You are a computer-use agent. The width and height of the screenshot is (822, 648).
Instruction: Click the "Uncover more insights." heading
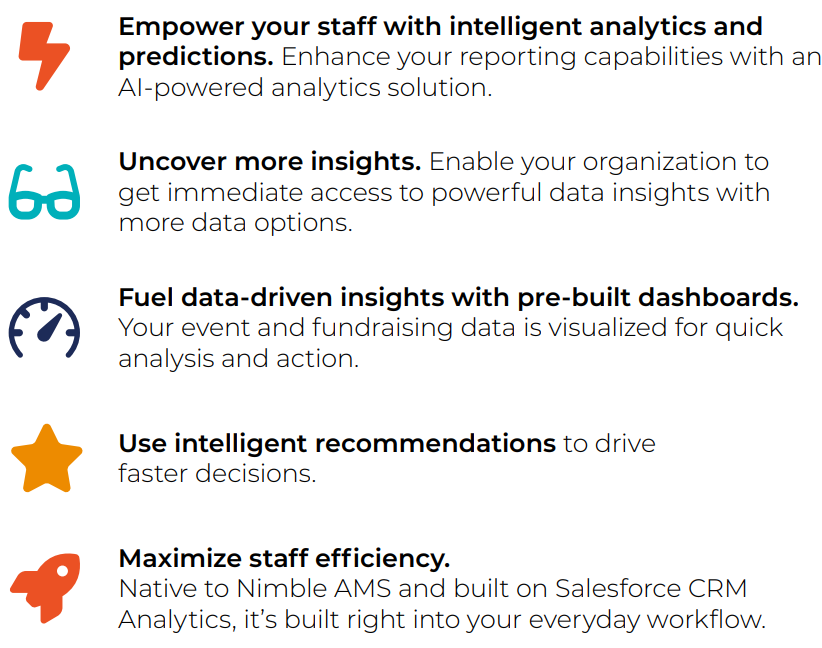tap(270, 162)
